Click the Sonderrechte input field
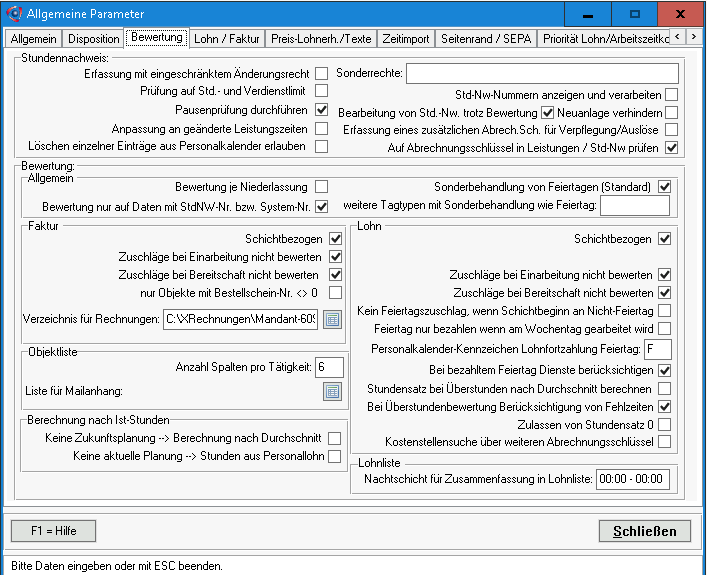The image size is (707, 575). (x=541, y=73)
